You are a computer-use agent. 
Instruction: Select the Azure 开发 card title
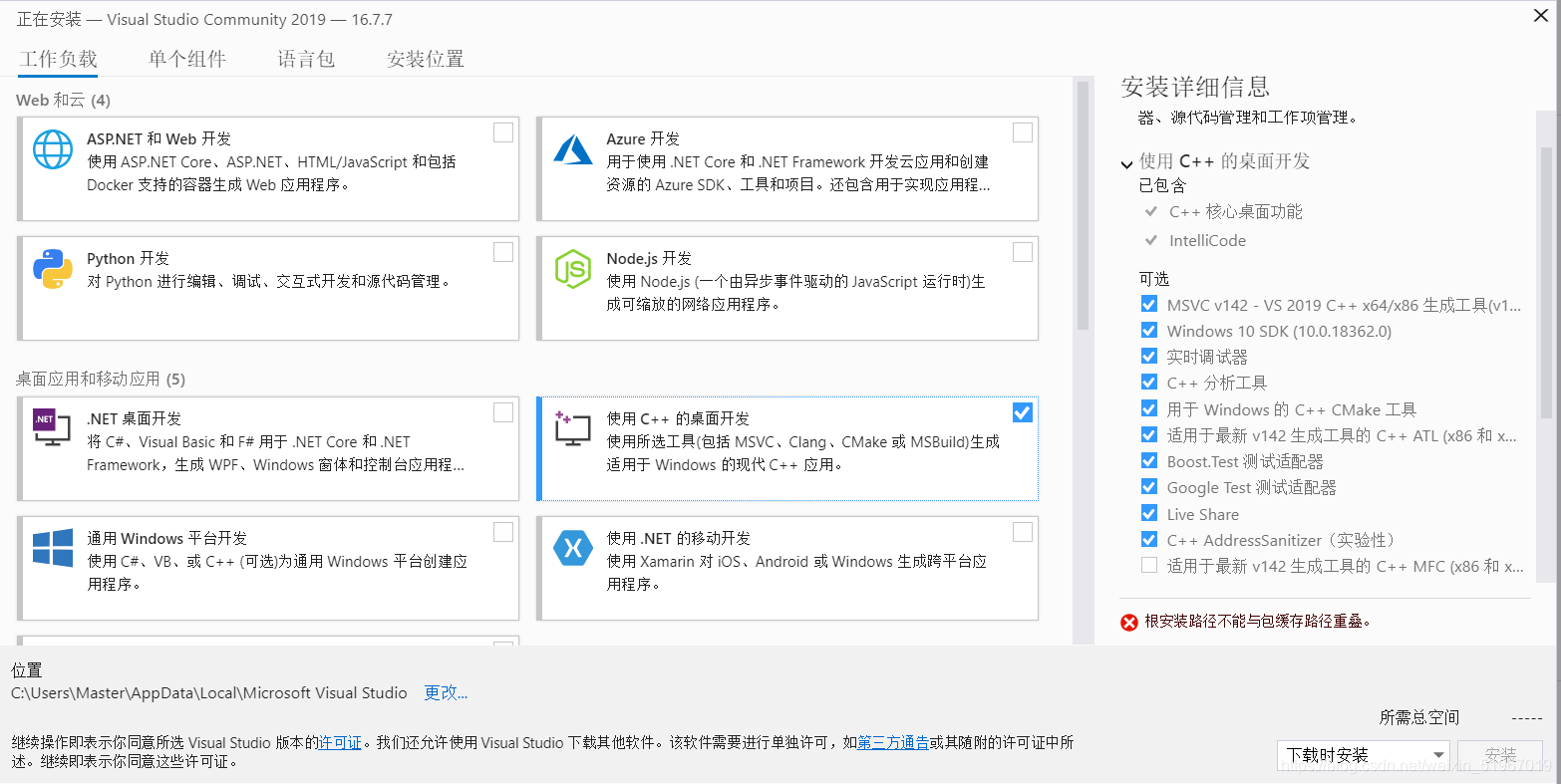pyautogui.click(x=643, y=138)
